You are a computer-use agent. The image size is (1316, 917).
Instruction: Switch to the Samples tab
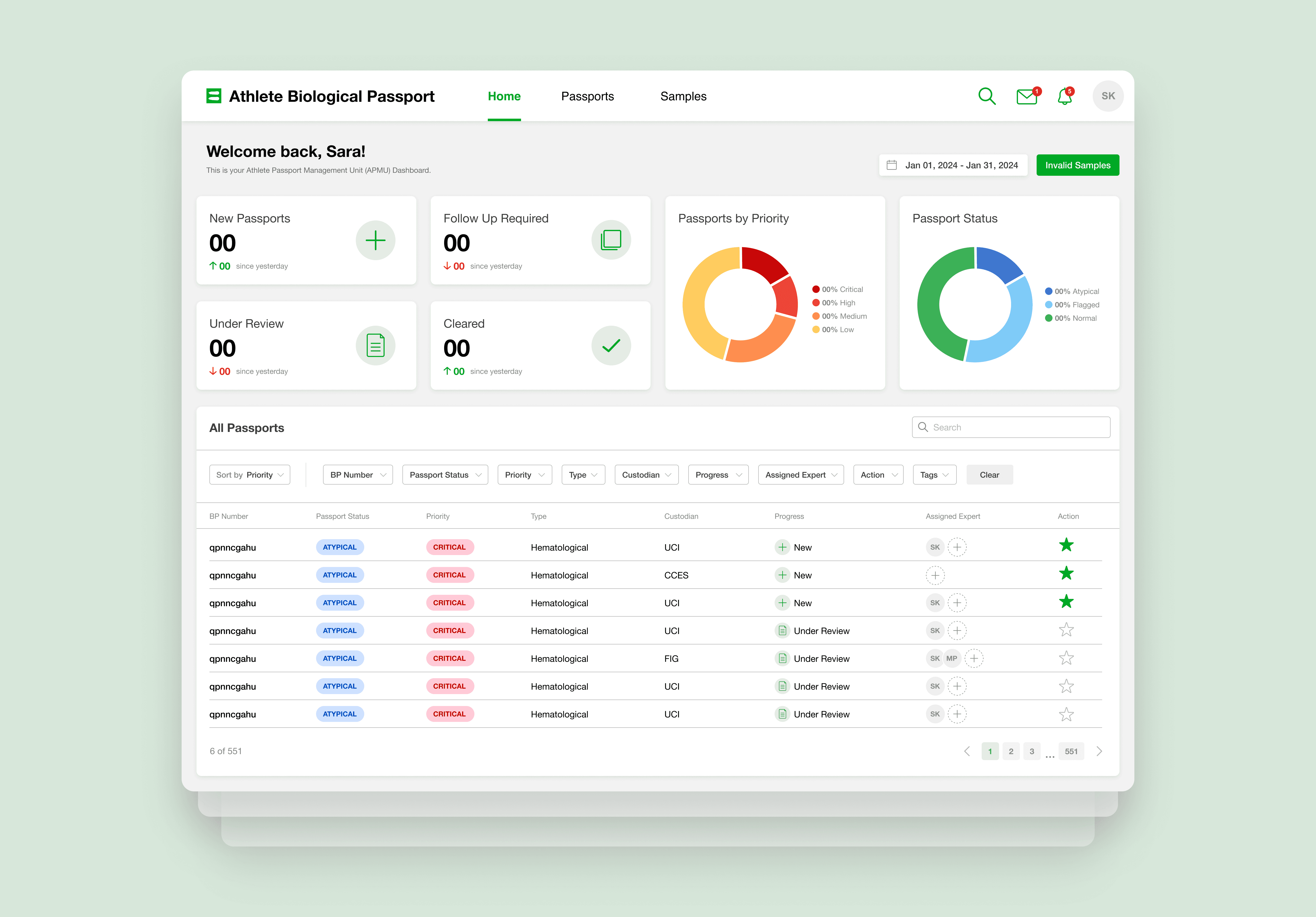(683, 96)
